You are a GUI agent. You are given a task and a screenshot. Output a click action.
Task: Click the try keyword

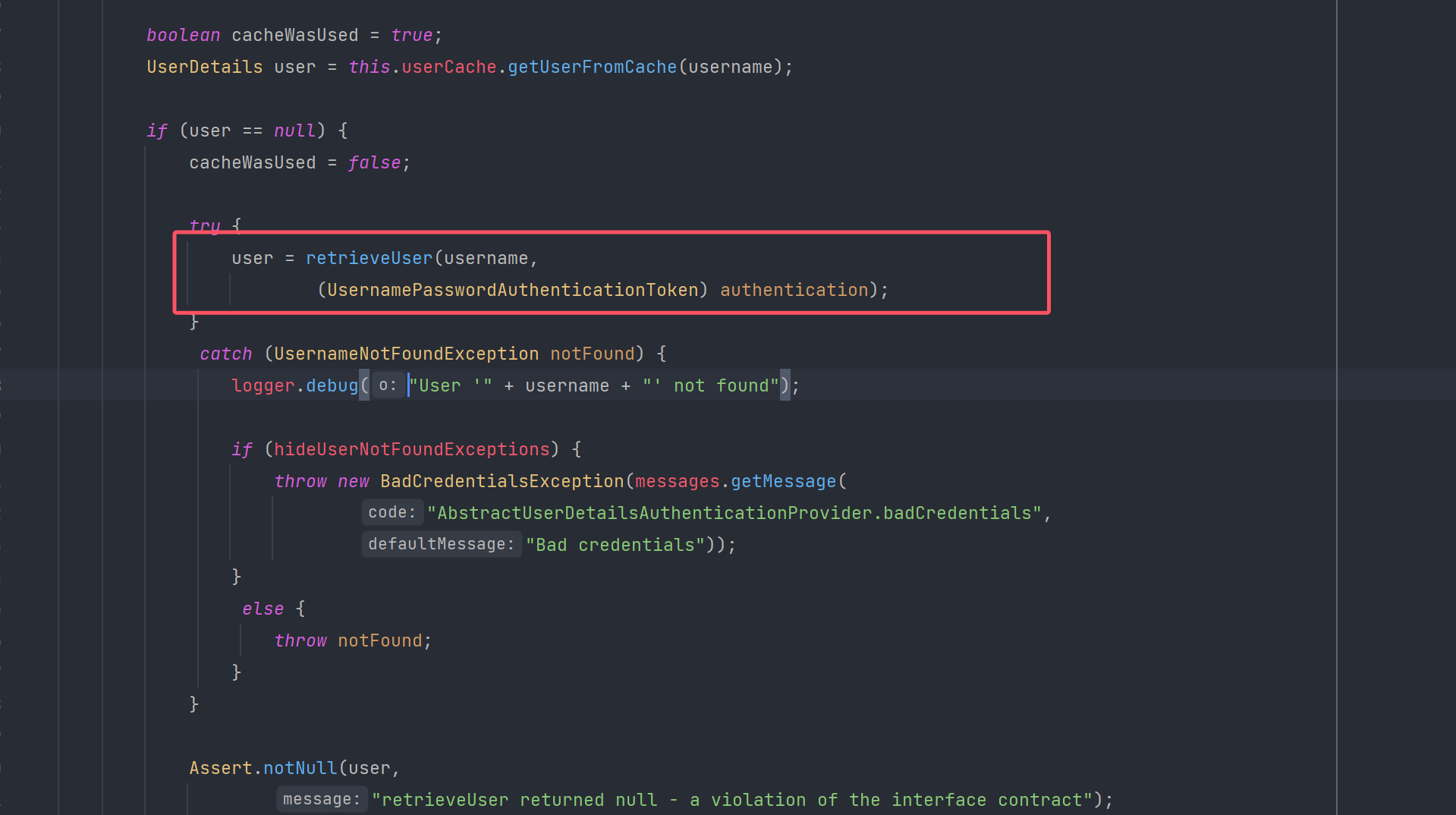pos(205,225)
